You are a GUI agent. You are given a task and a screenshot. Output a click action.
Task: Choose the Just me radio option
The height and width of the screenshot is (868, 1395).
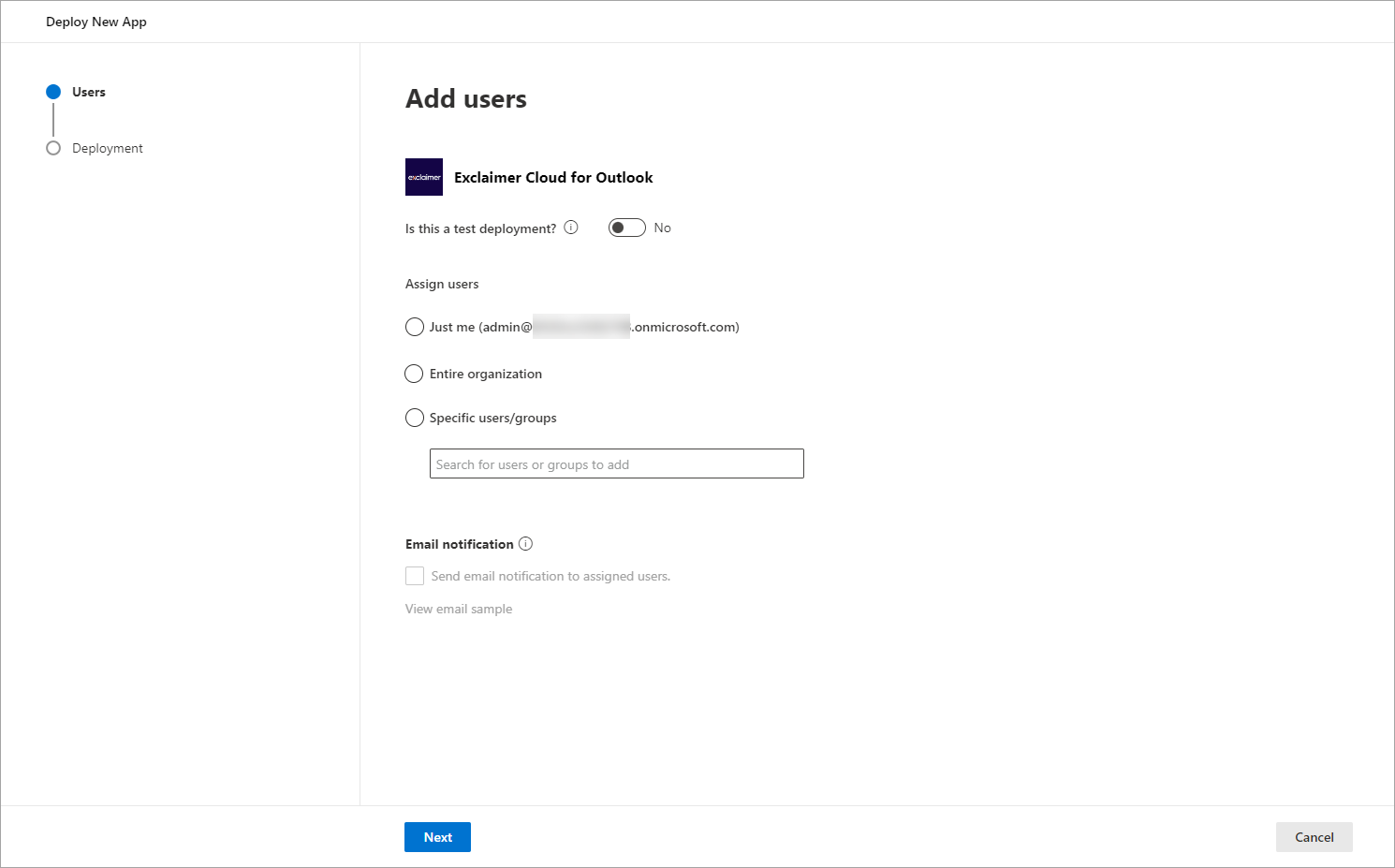click(x=415, y=327)
